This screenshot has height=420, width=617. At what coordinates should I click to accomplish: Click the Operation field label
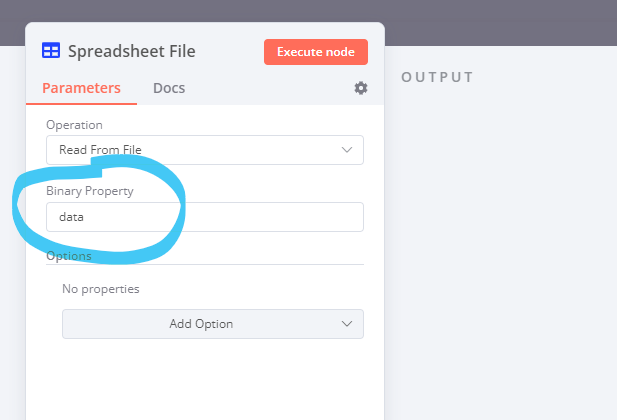coord(74,125)
